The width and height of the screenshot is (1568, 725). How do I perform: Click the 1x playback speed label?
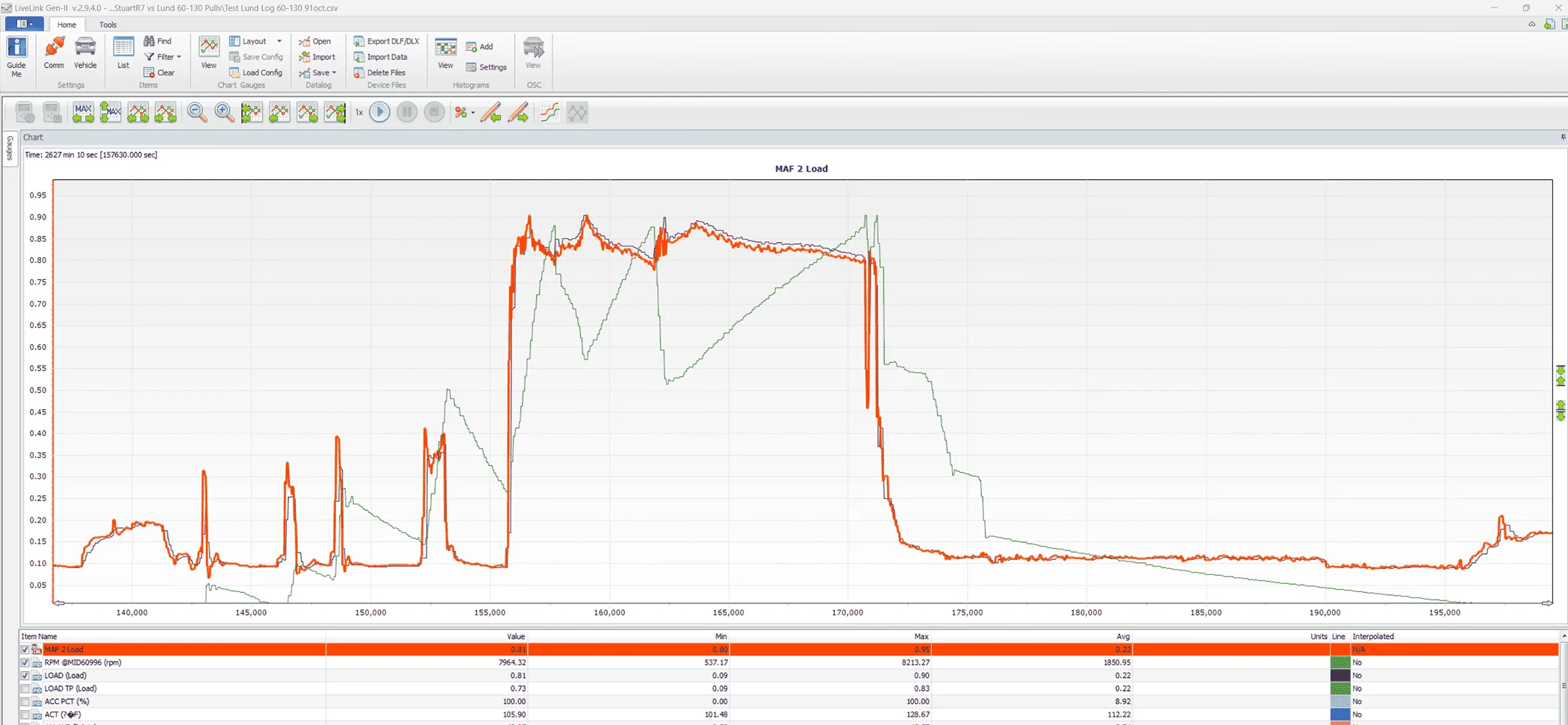359,113
